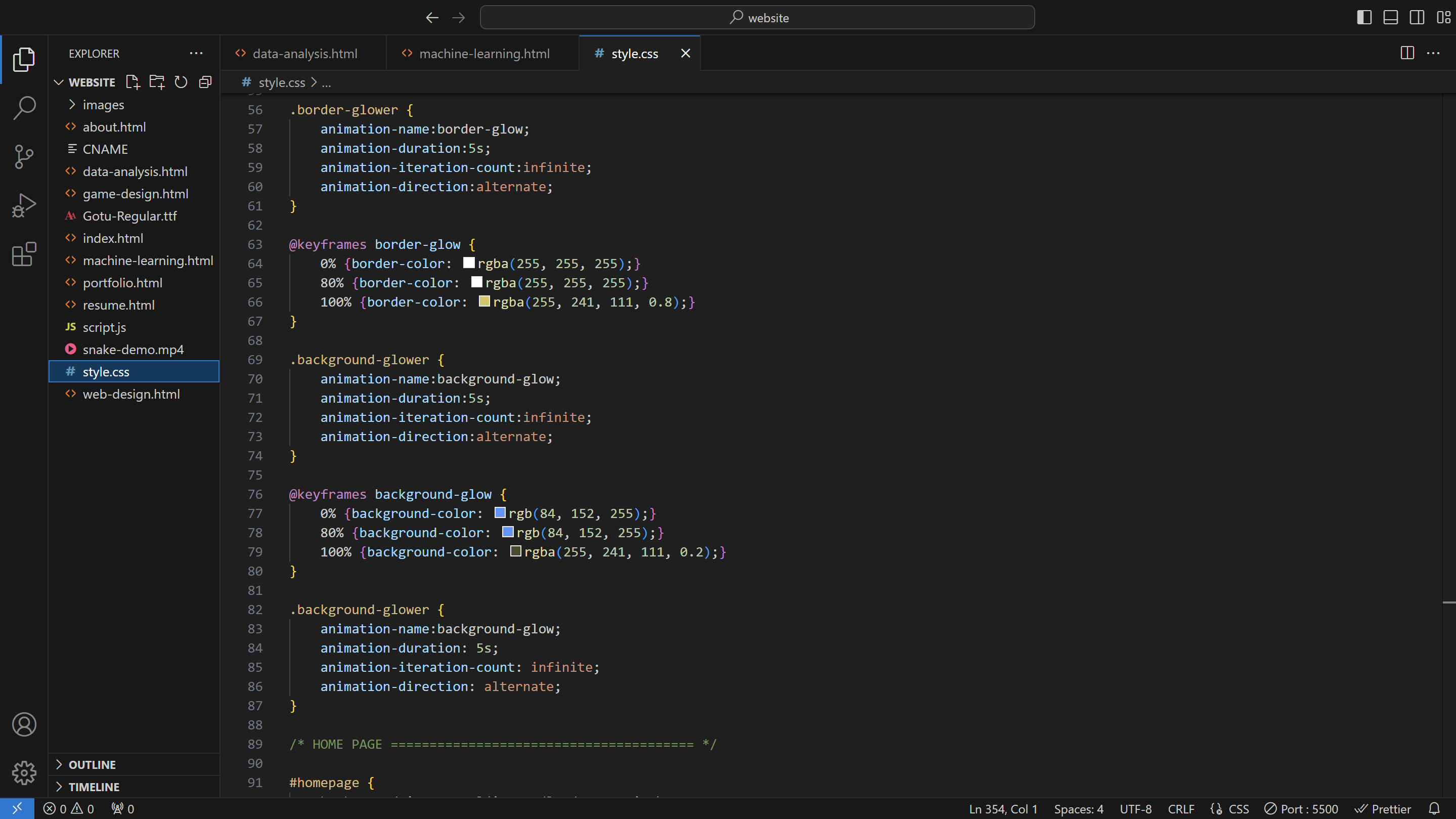
Task: Customize layout from title bar
Action: [1443, 18]
